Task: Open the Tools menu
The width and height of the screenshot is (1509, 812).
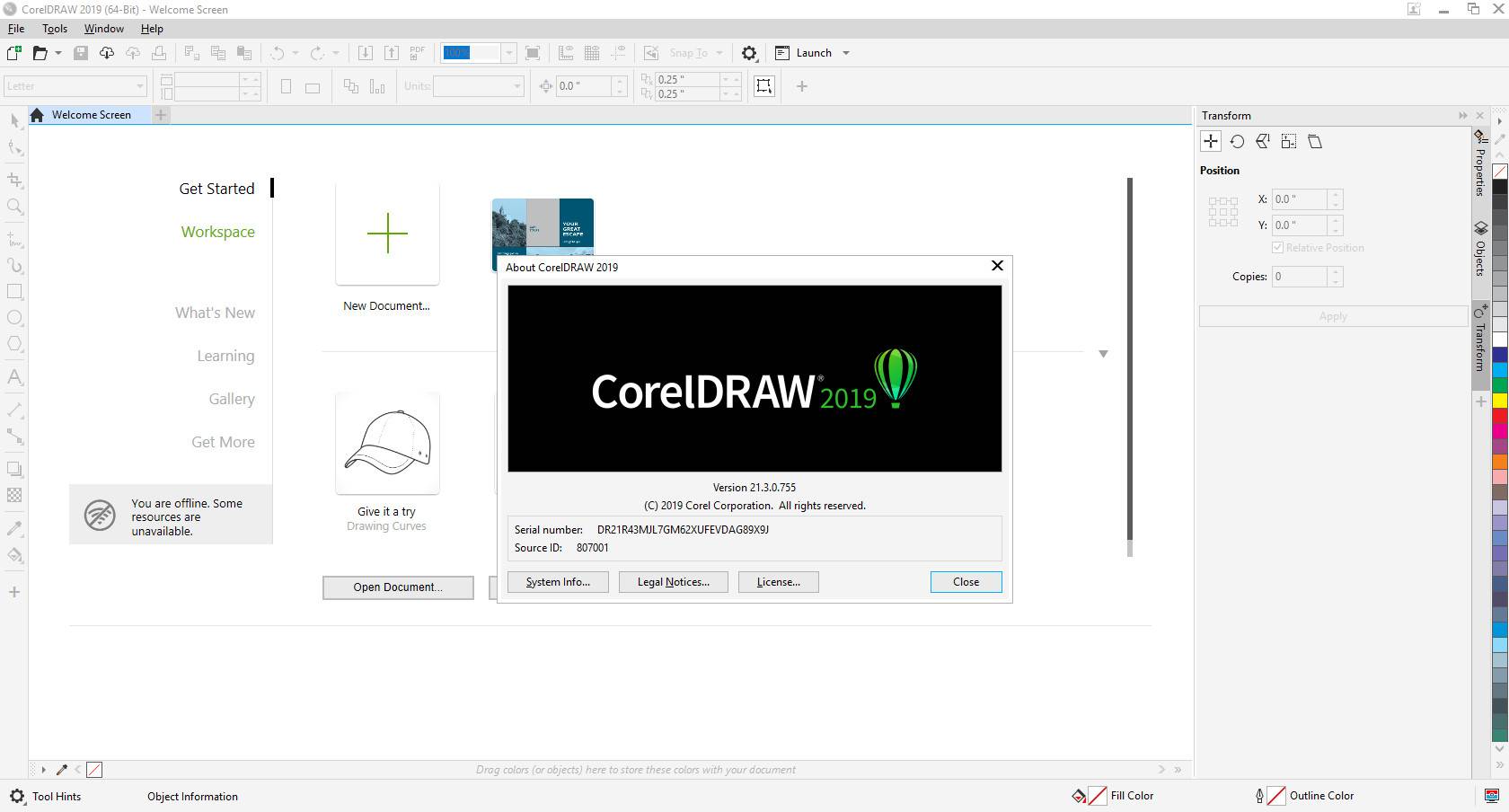Action: pyautogui.click(x=55, y=28)
